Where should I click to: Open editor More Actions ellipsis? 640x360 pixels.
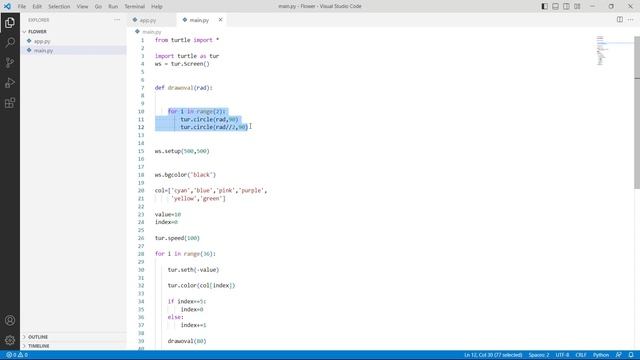click(x=631, y=20)
